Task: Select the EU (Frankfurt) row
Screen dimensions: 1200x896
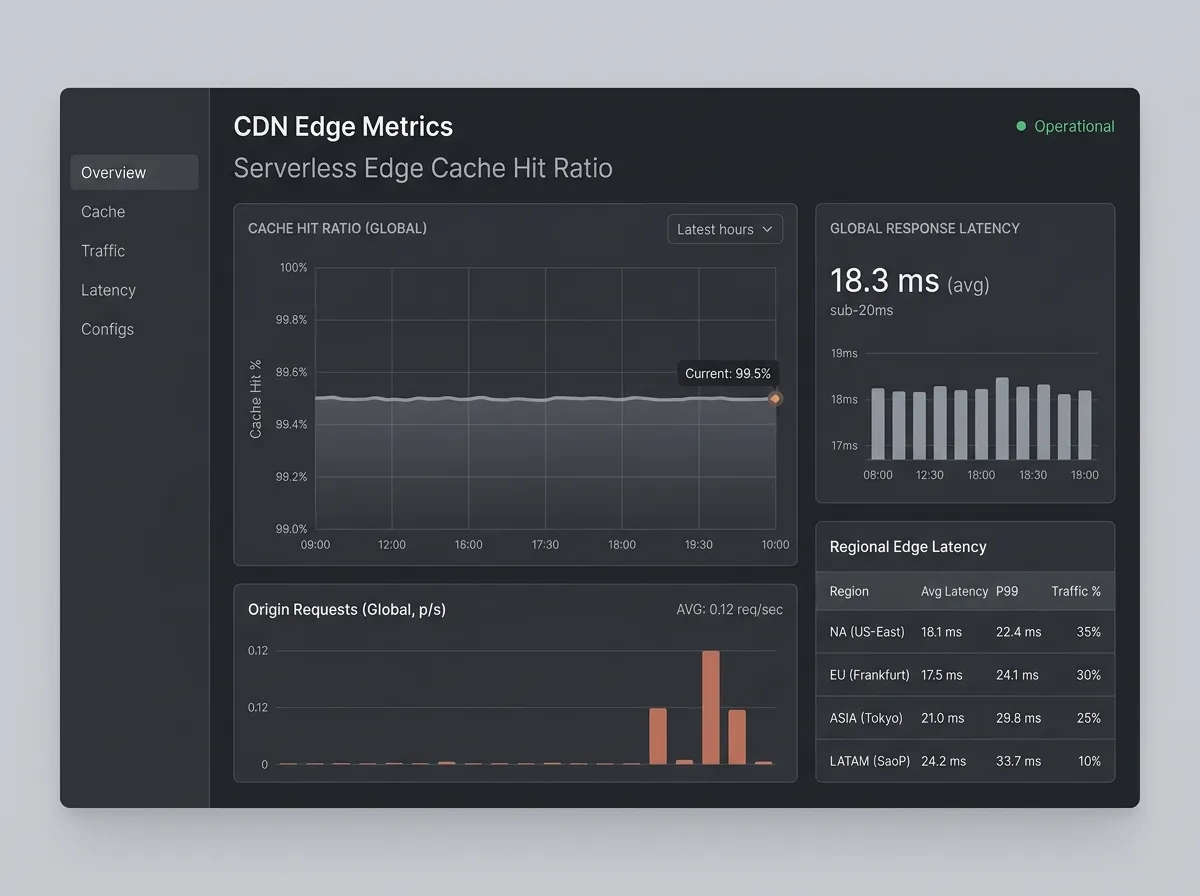Action: 965,675
